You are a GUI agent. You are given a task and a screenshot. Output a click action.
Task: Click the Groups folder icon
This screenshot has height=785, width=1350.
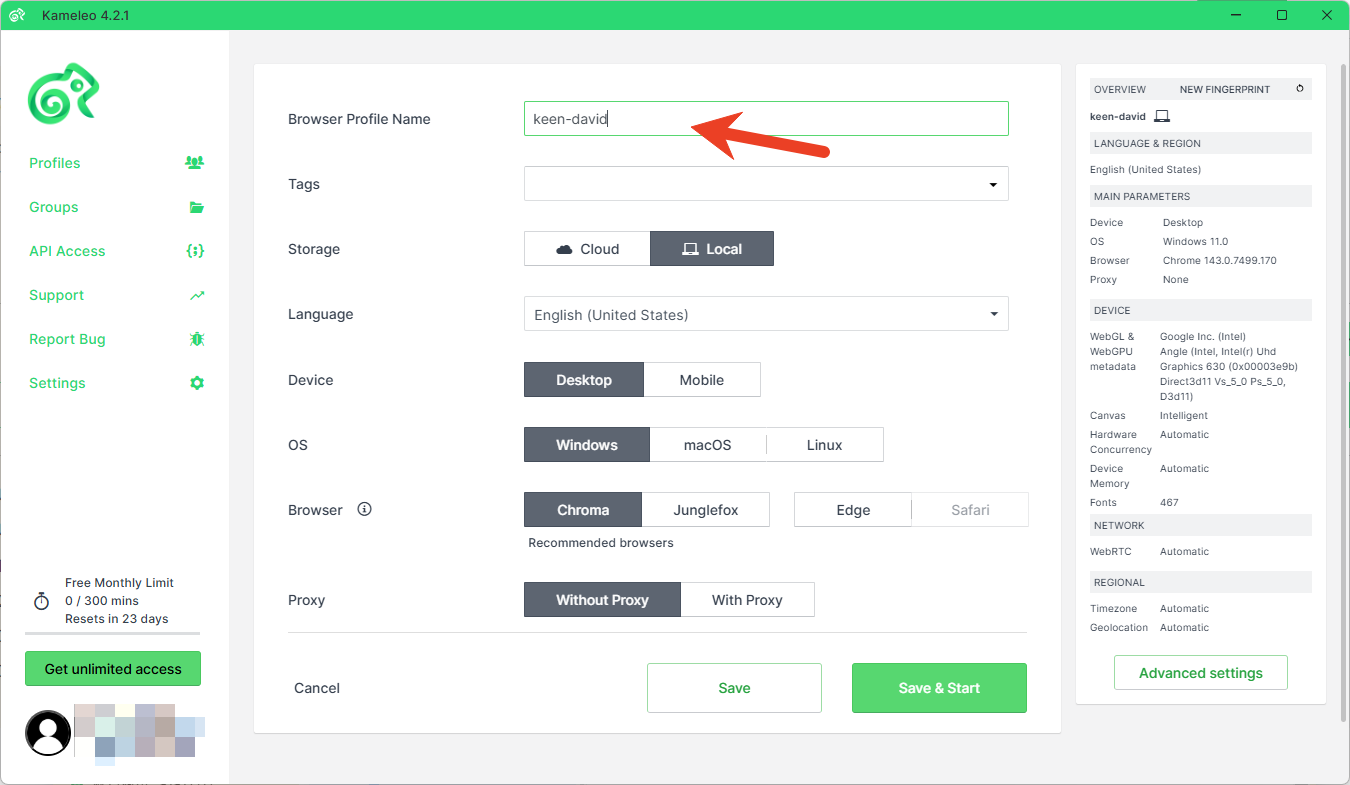196,208
